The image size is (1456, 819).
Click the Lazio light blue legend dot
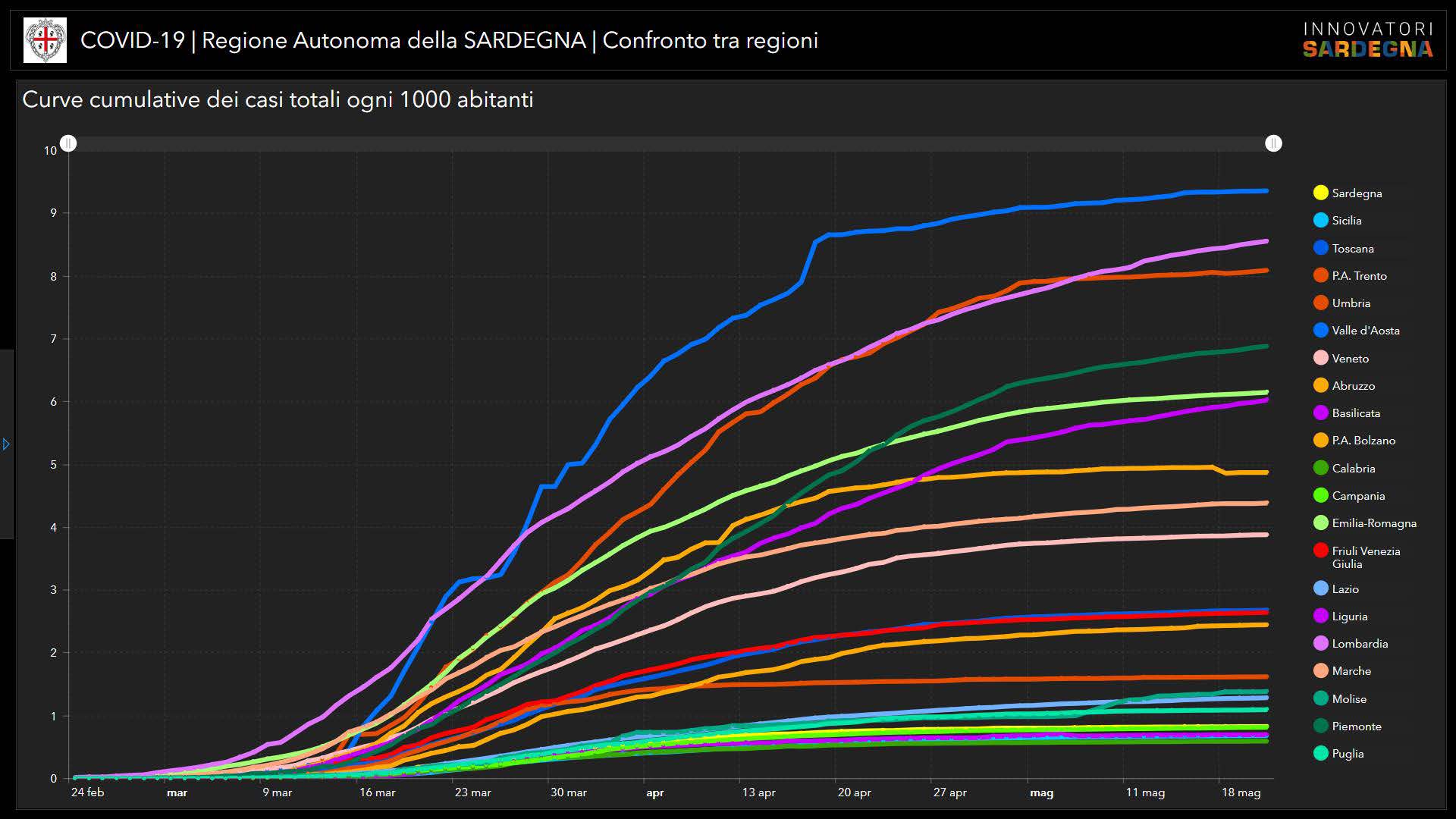point(1320,589)
